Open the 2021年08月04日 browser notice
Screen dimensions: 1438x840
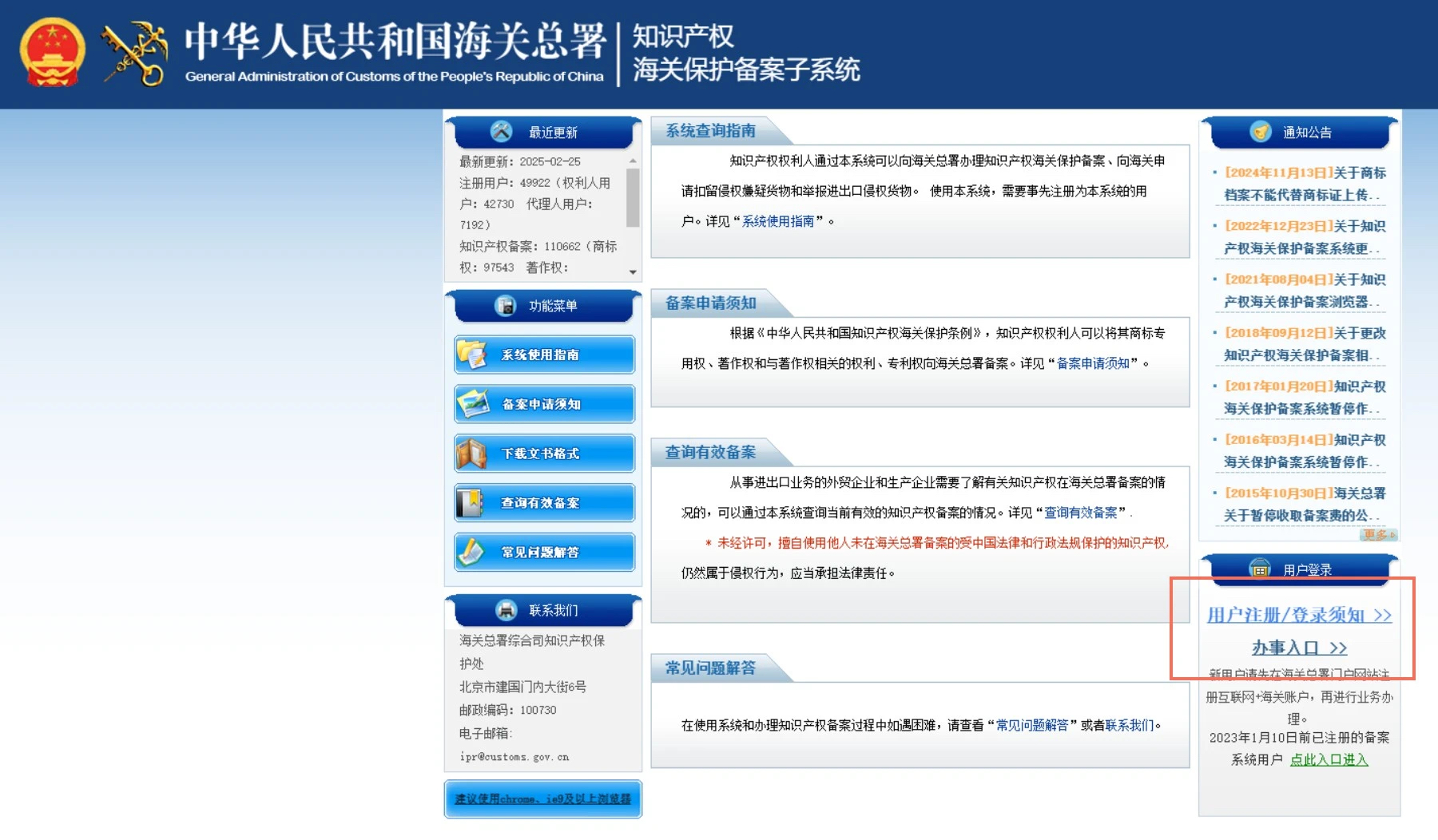click(1304, 291)
